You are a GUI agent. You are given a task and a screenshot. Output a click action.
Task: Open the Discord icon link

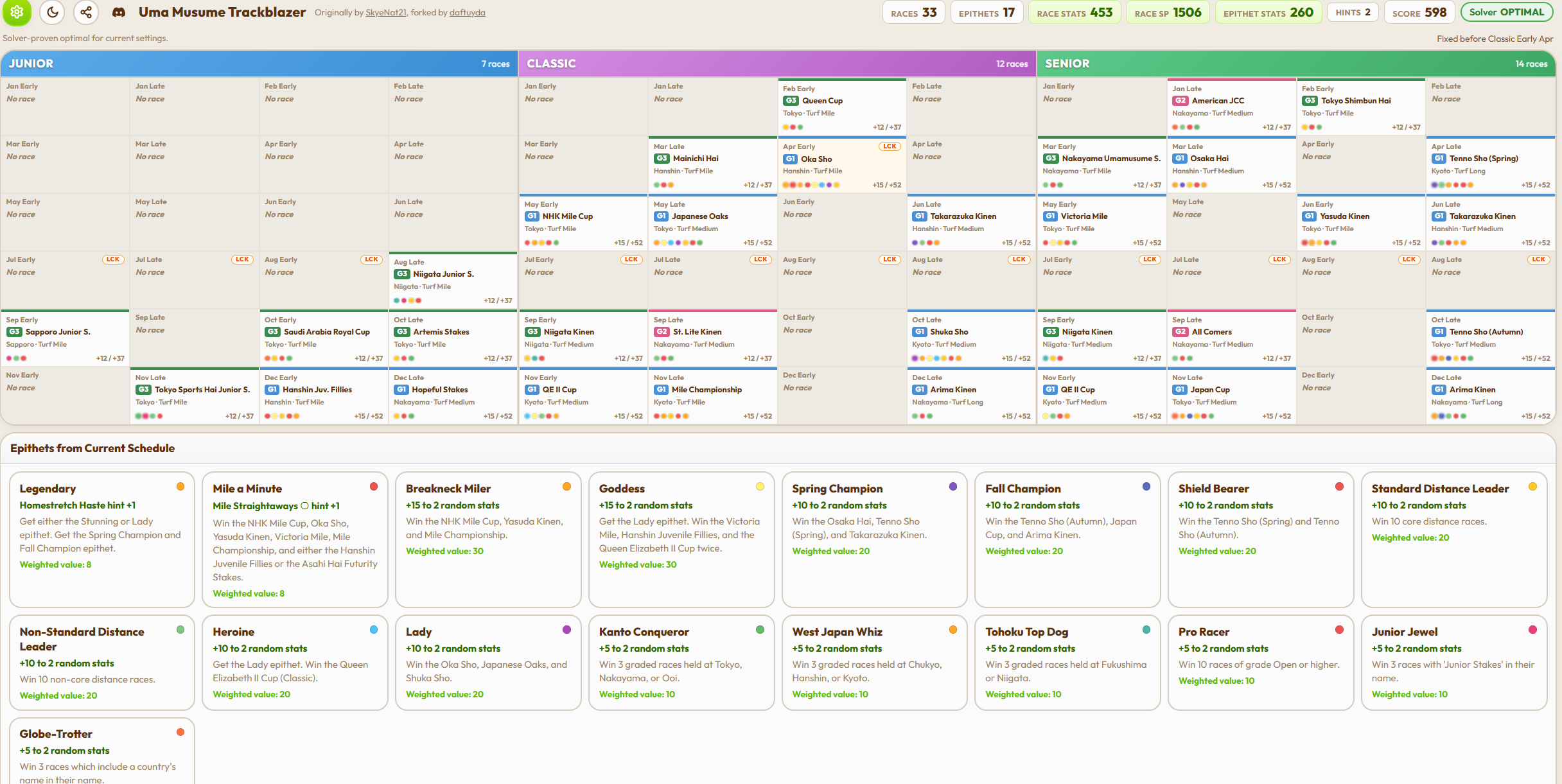[x=119, y=12]
